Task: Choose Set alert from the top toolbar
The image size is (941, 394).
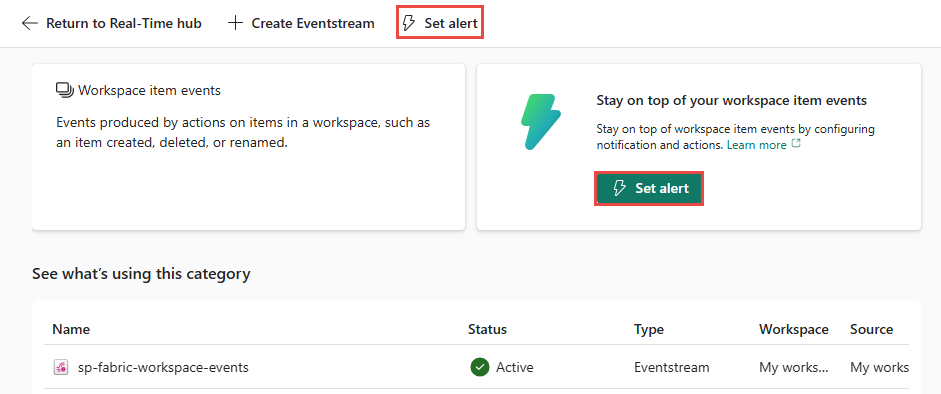Action: [440, 23]
